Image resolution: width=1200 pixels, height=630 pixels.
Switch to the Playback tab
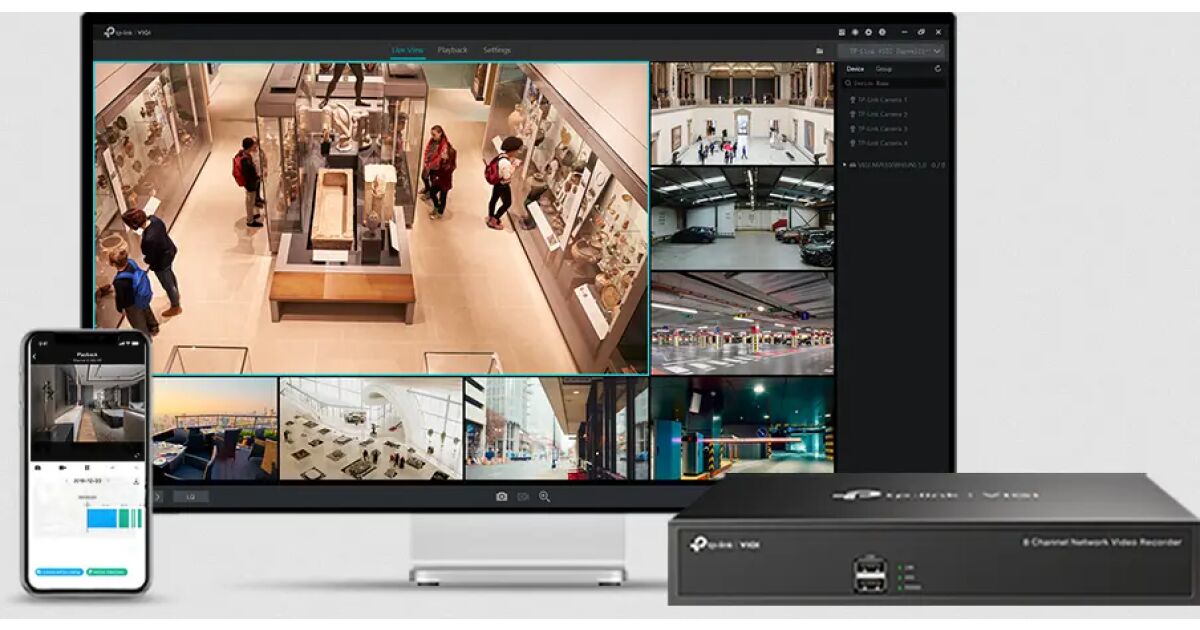click(x=452, y=50)
